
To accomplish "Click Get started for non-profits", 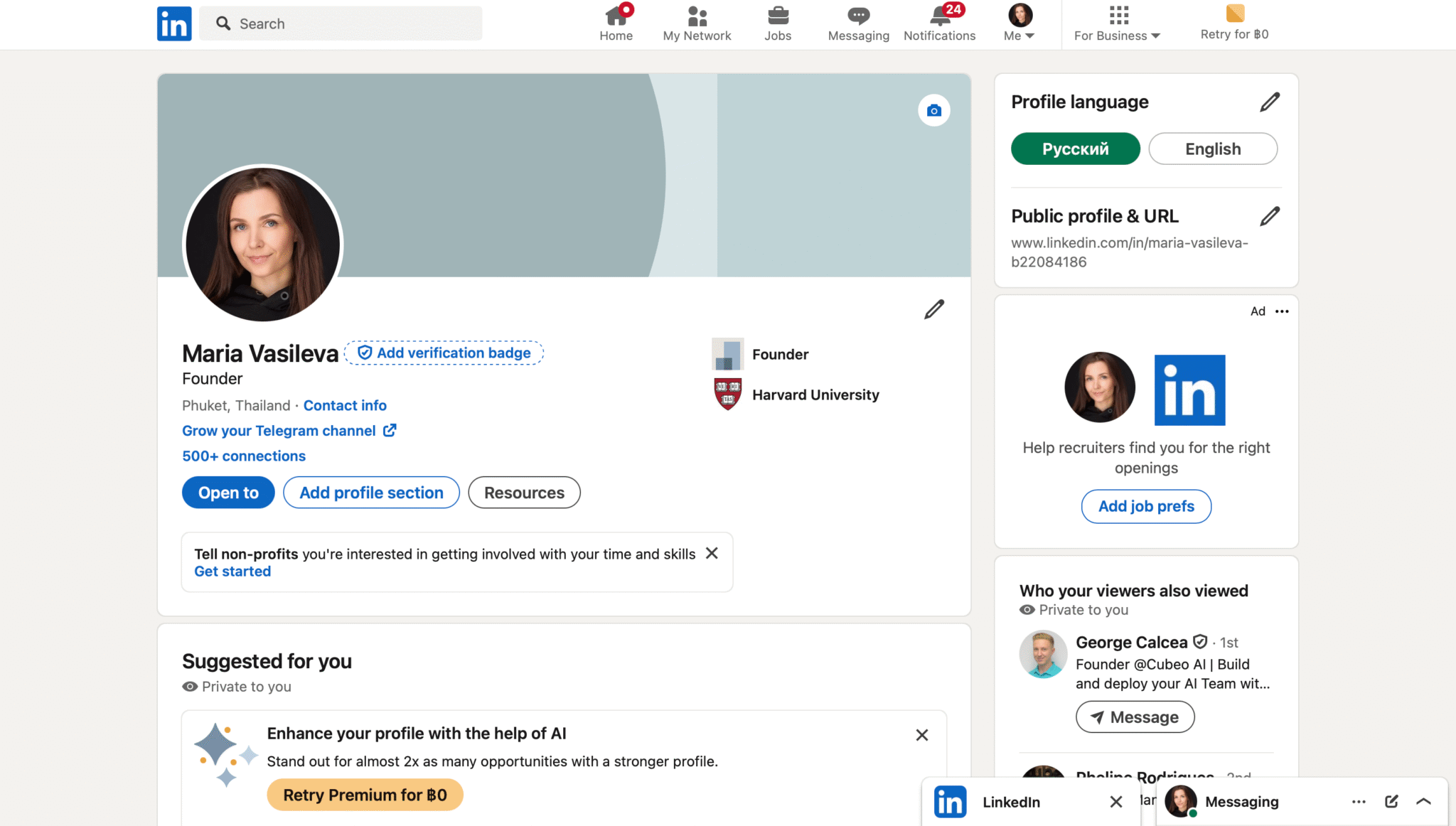I will click(x=232, y=572).
